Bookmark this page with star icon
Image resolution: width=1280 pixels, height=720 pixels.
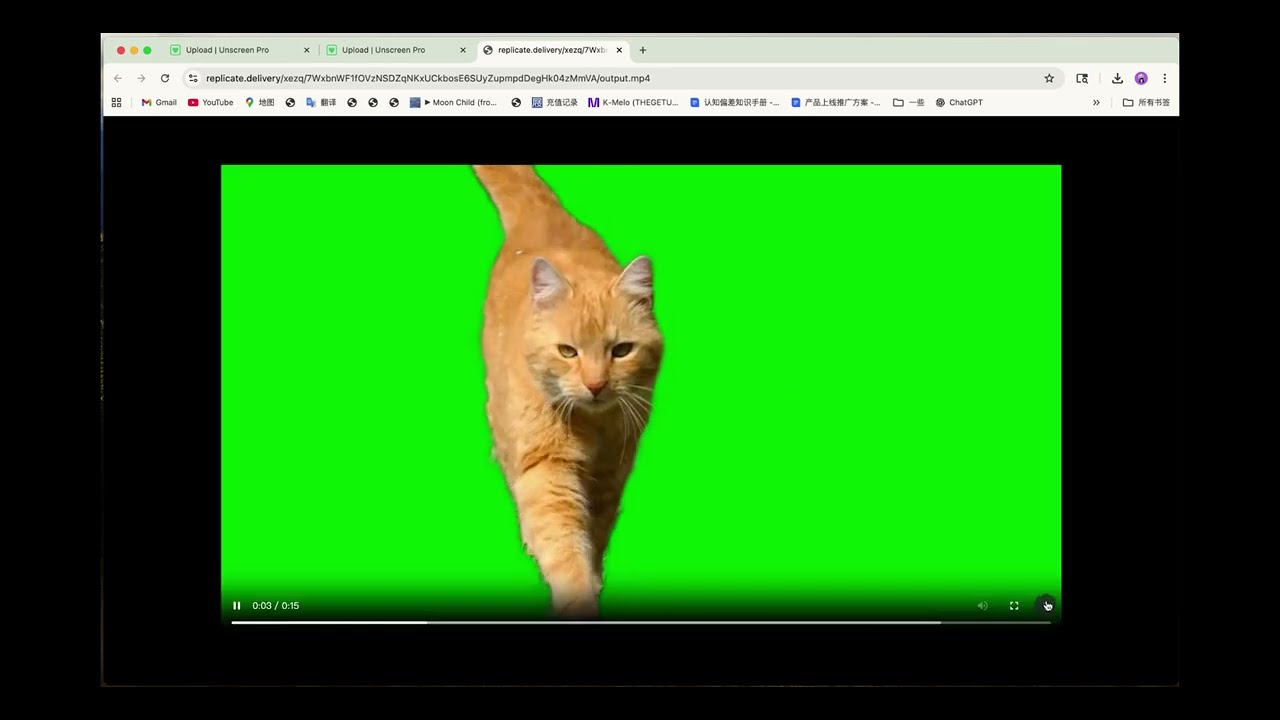[1049, 78]
